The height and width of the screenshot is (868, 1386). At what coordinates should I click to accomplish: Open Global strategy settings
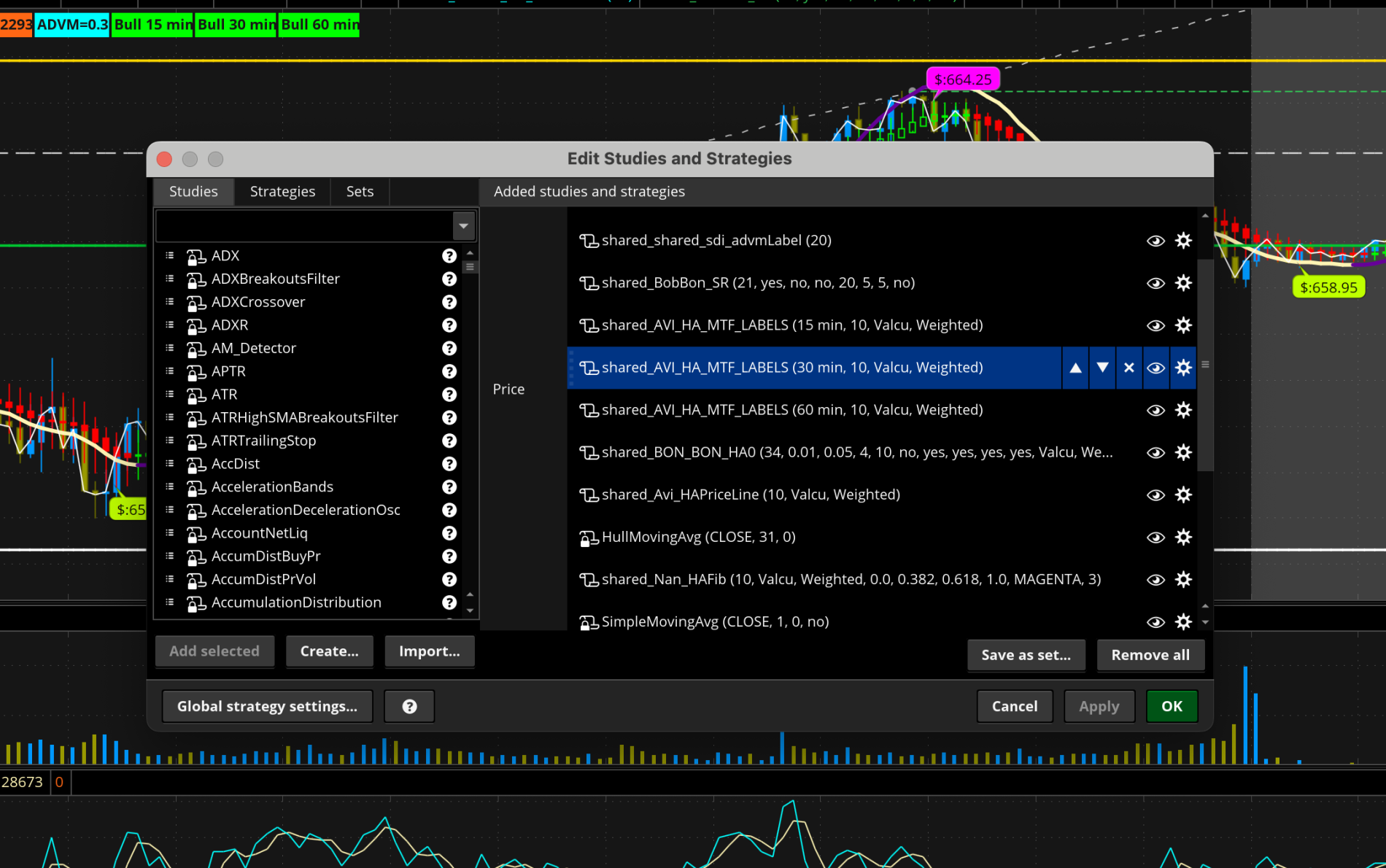tap(267, 706)
